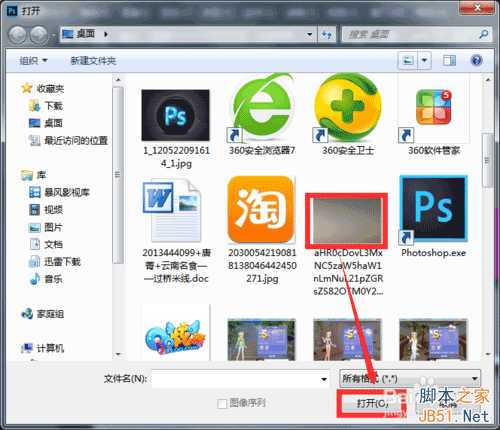This screenshot has height=430, width=500.
Task: Select the 360软件管家 shortcut icon
Action: 434,108
